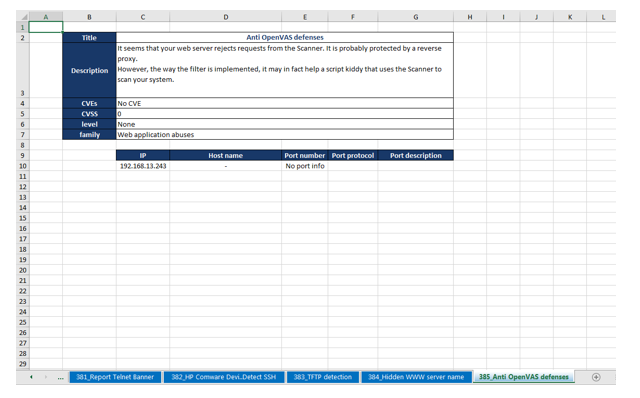Click the Description label cell
The height and width of the screenshot is (398, 640).
point(89,70)
